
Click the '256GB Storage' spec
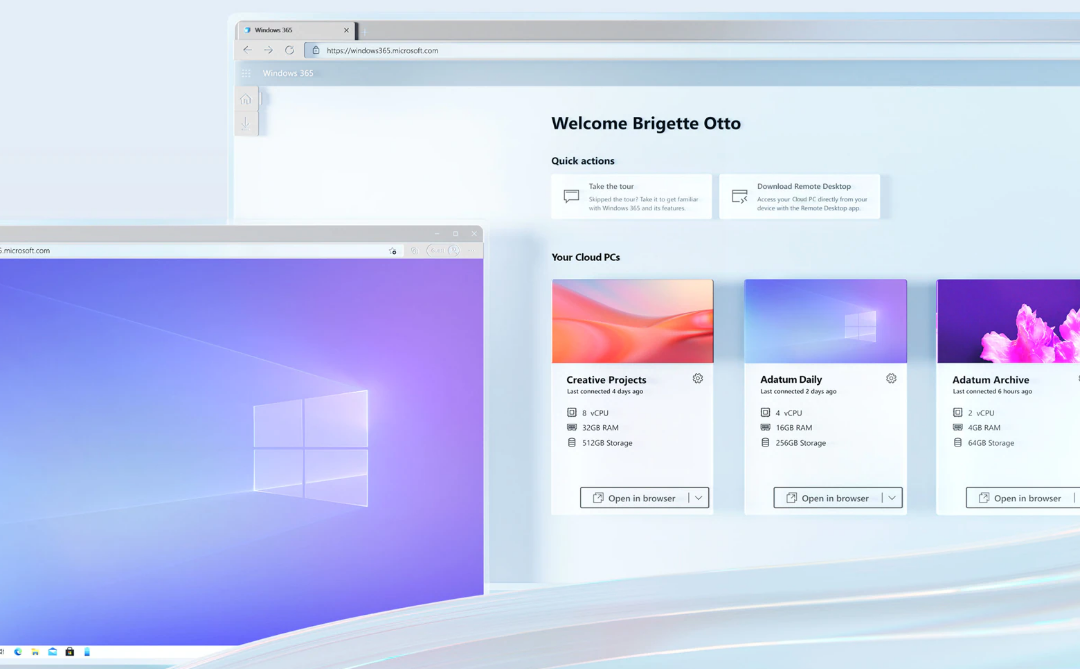(x=800, y=443)
